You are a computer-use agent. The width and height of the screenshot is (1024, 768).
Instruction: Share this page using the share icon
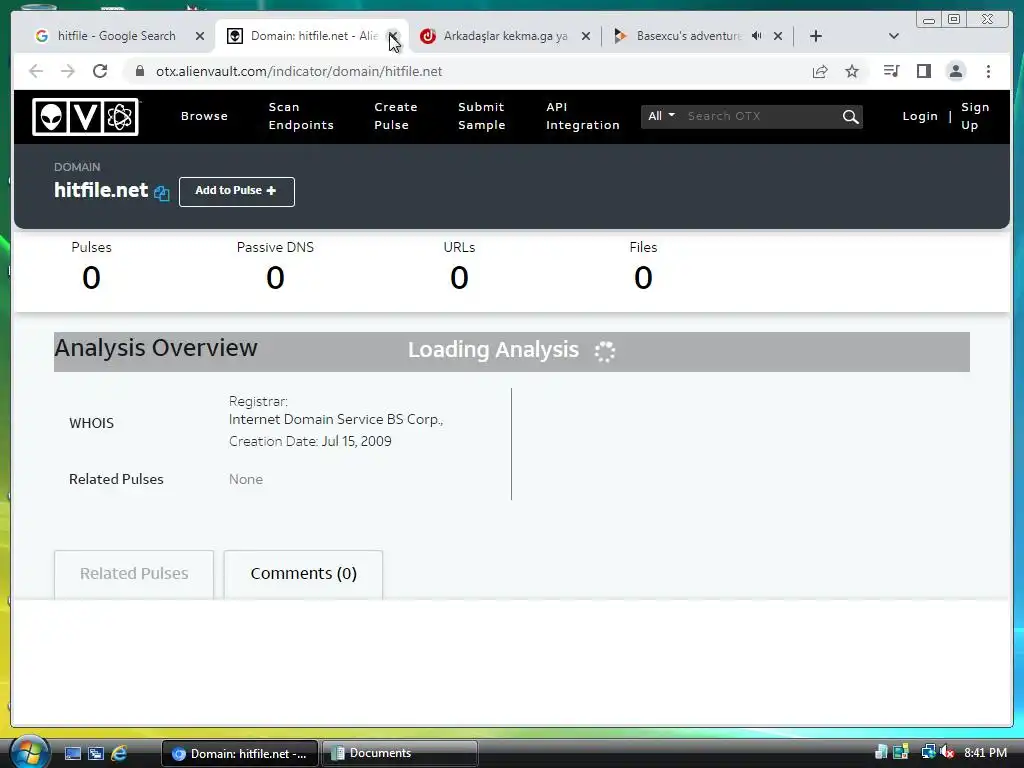(820, 71)
